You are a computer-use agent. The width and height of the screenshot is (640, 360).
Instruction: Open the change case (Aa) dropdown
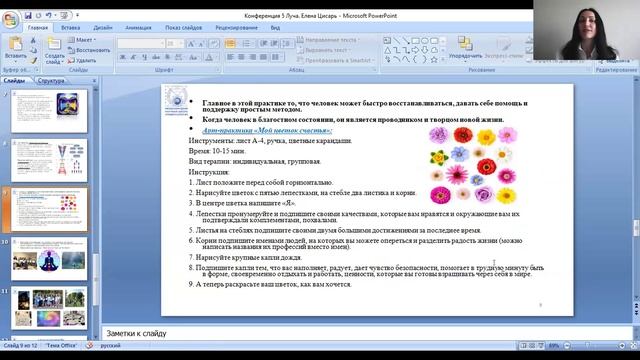pyautogui.click(x=193, y=58)
